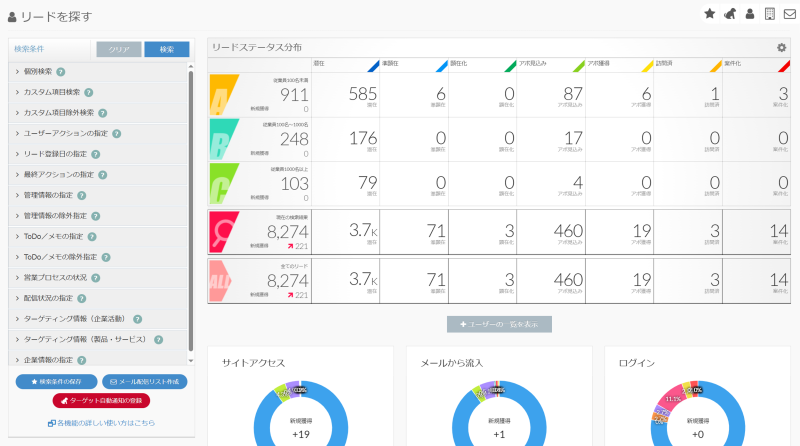Viewport: 800px width, 446px height.
Task: Expand 配信状況の指定 condition
Action: point(98,298)
